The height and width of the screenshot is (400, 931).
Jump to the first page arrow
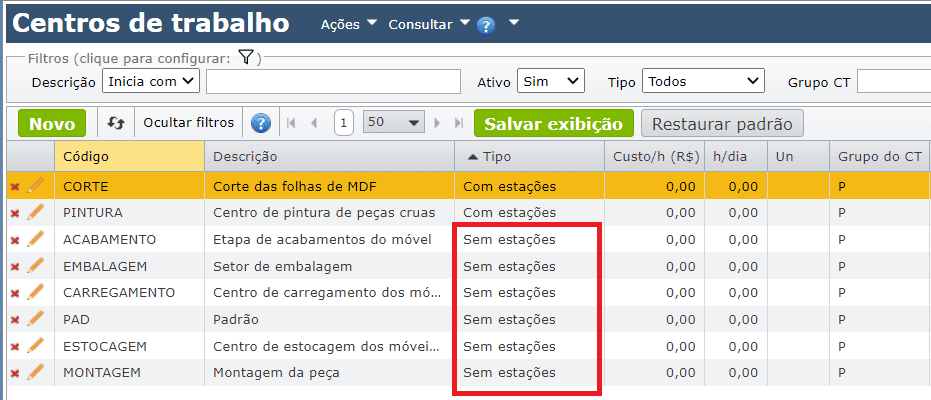coord(292,123)
